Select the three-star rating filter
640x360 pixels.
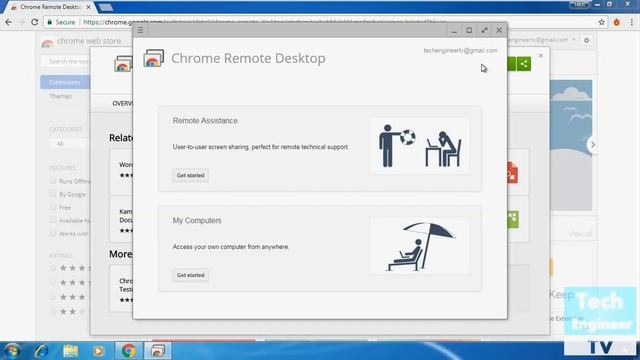click(53, 297)
